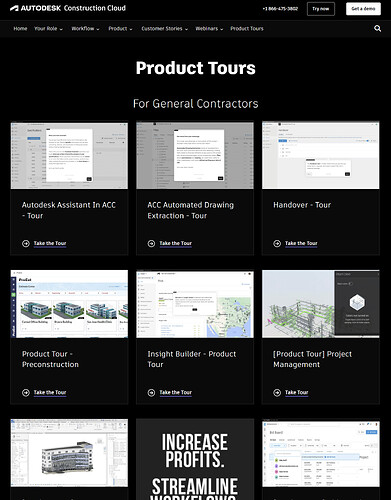This screenshot has height=500, width=391.
Task: Select Product Tours in navigation bar
Action: click(x=247, y=29)
